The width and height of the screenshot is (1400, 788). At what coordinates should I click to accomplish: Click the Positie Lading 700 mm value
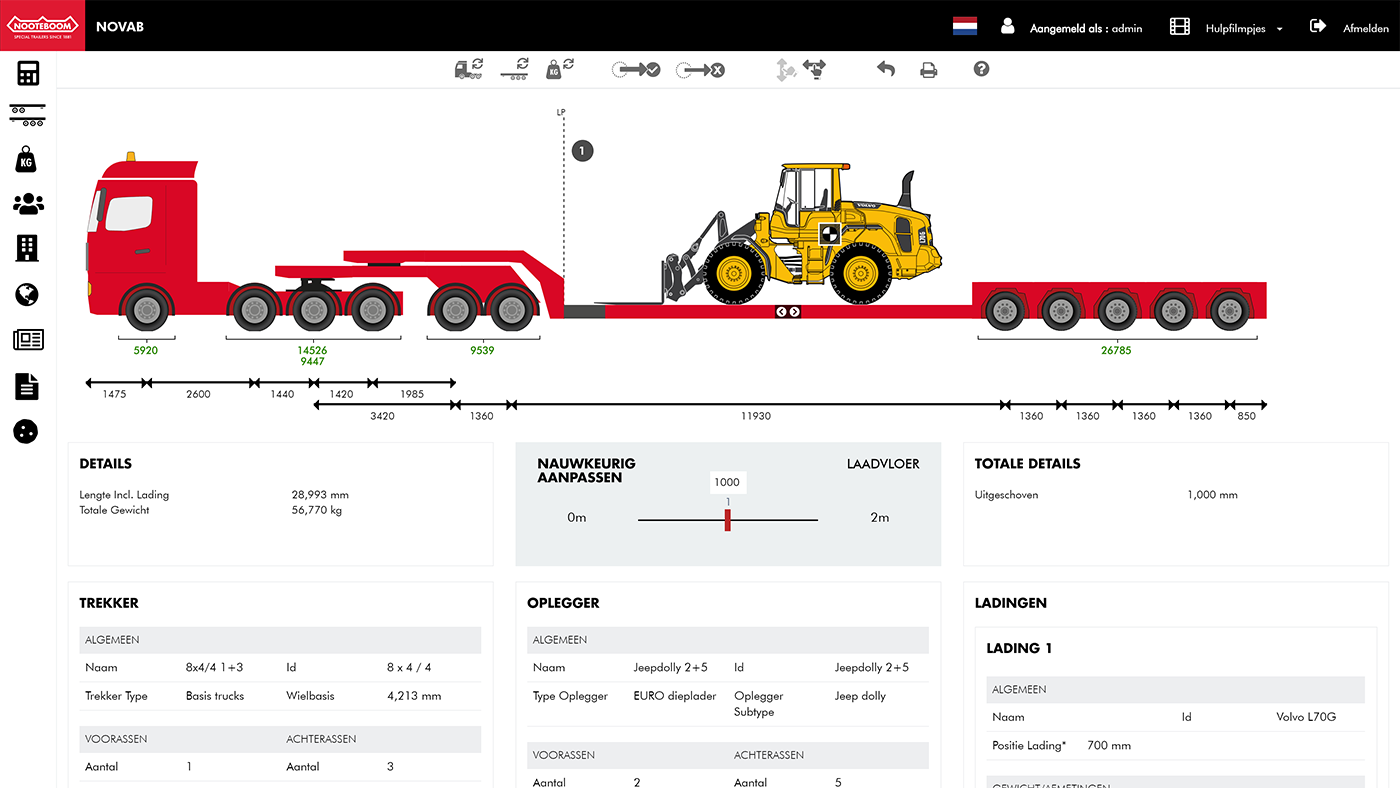tap(1110, 745)
